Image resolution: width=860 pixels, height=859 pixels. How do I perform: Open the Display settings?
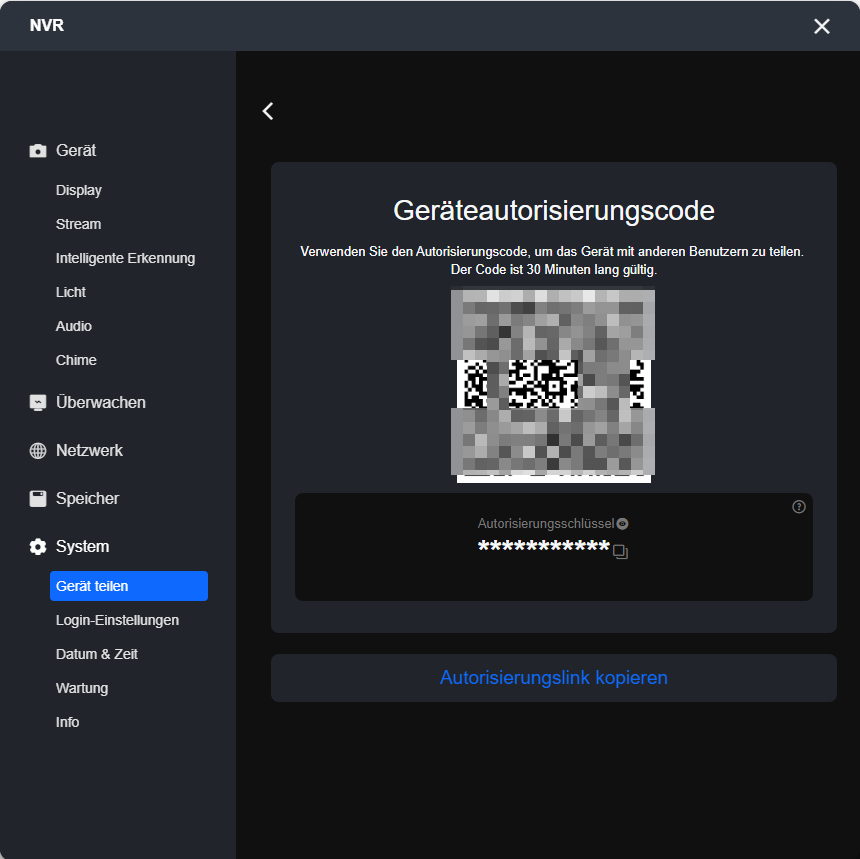tap(79, 190)
